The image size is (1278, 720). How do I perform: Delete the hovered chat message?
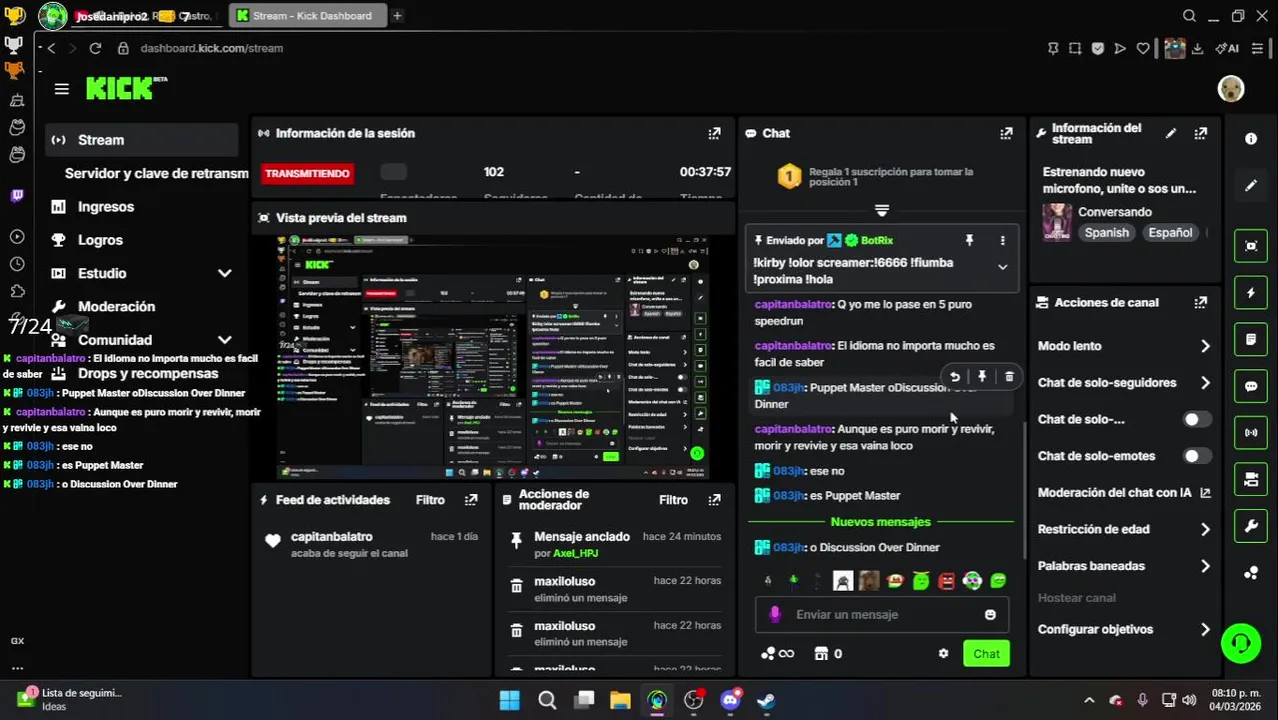pyautogui.click(x=1009, y=377)
